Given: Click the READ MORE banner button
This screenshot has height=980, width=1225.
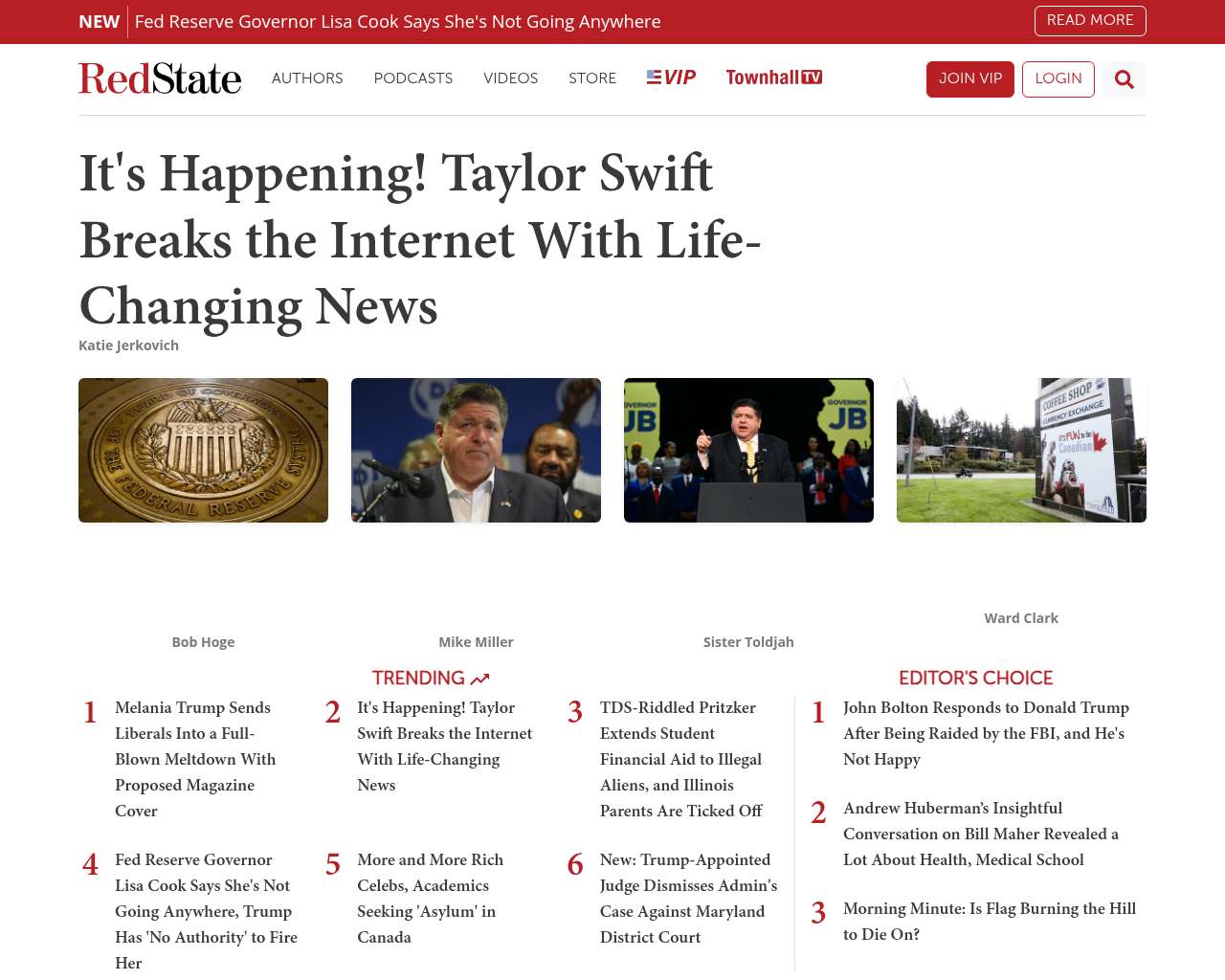Looking at the screenshot, I should 1090,21.
